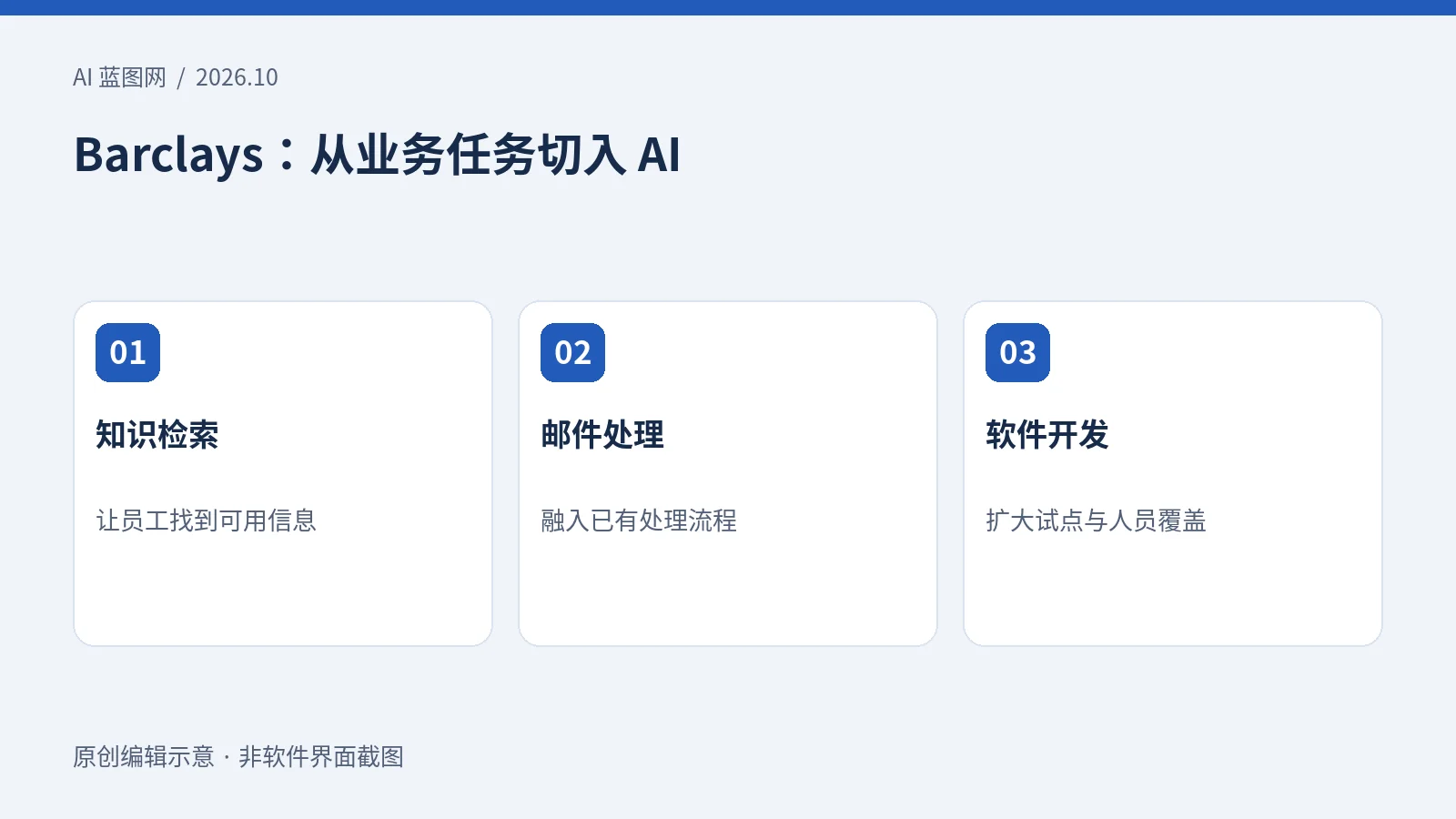Click the middle dot separator in the footer
This screenshot has width=1456, height=819.
[x=227, y=757]
